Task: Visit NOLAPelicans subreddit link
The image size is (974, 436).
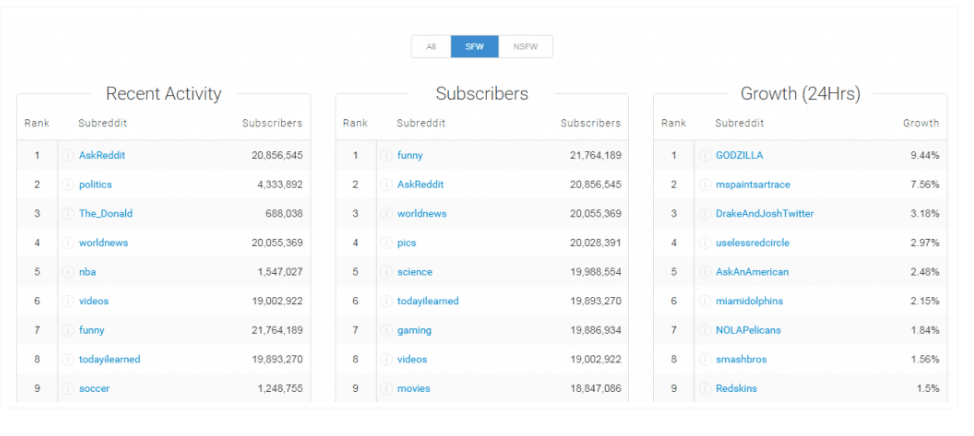Action: [x=749, y=330]
